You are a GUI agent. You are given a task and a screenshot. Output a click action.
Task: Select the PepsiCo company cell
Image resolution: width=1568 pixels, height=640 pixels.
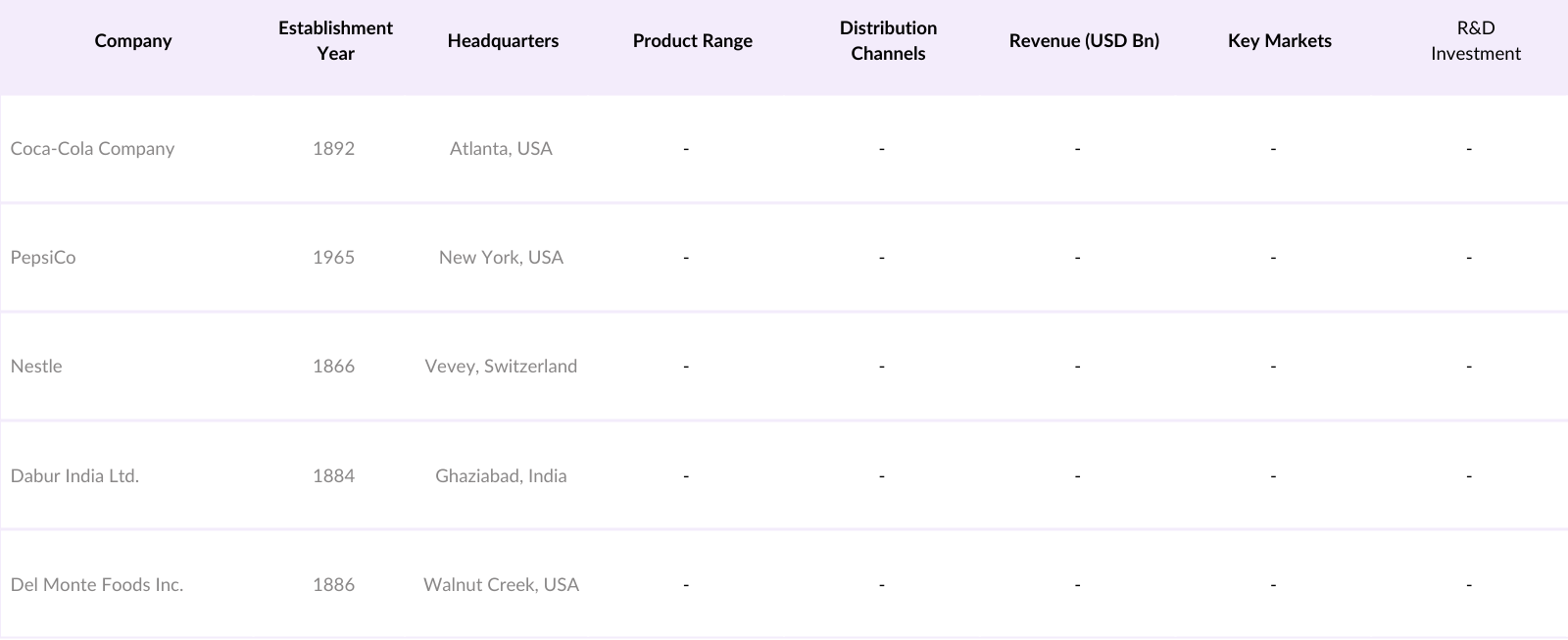[x=43, y=258]
